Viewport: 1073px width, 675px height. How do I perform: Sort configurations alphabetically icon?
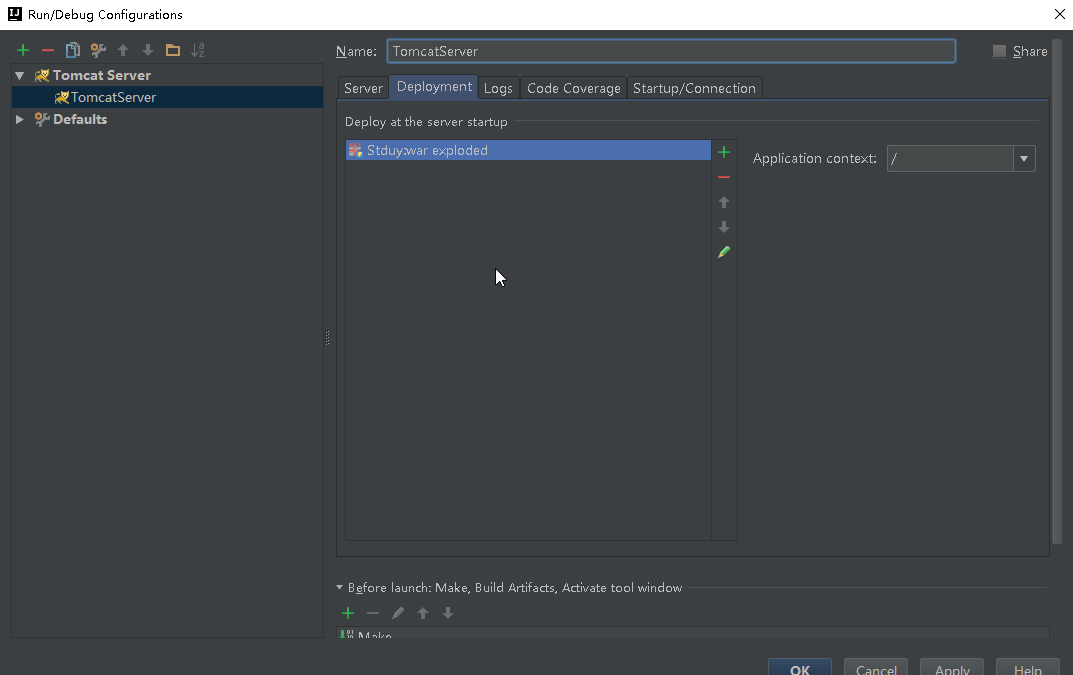coord(198,50)
